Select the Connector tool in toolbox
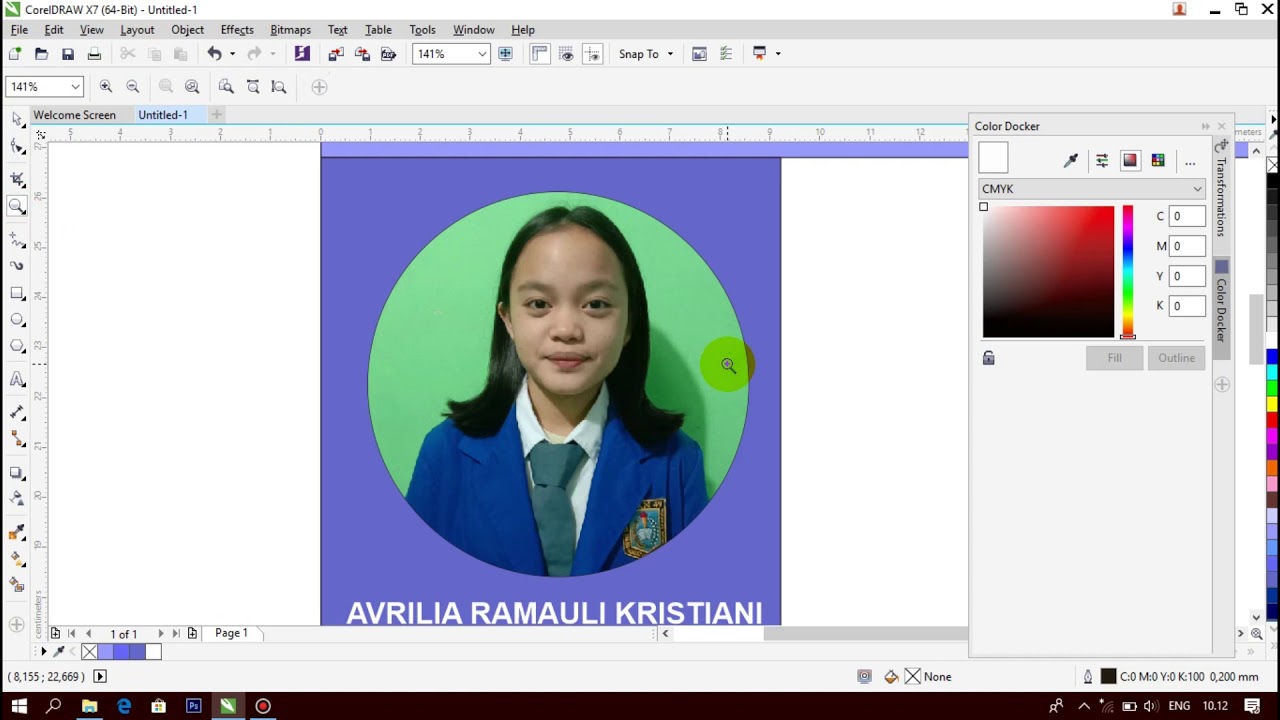 pos(17,439)
